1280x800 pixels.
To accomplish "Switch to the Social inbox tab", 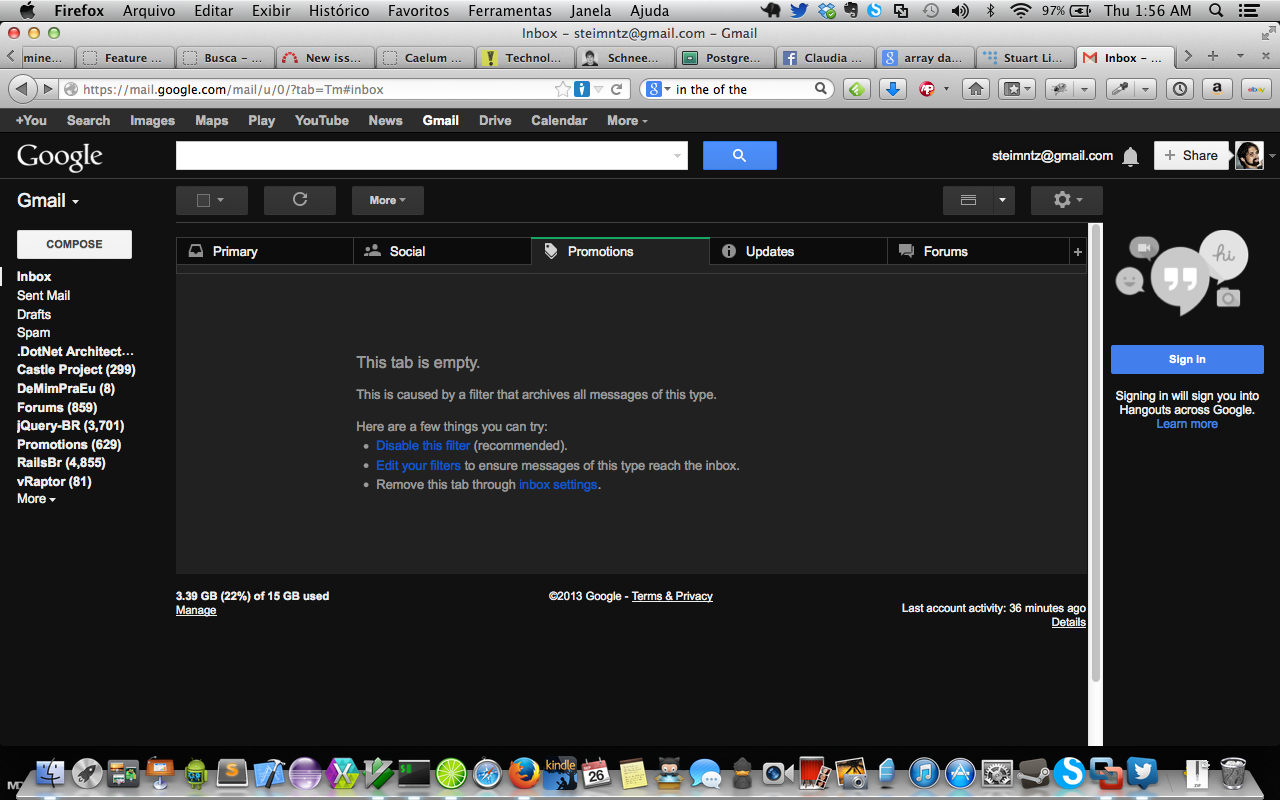I will (442, 252).
